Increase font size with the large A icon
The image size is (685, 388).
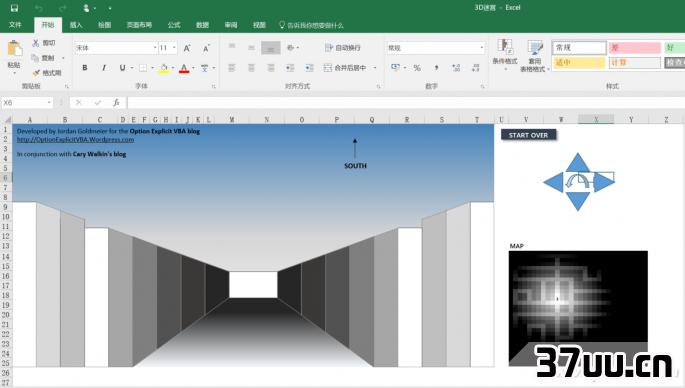tap(187, 48)
